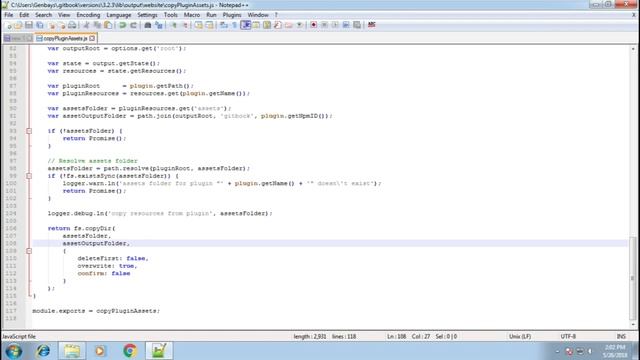Toggle INS insert mode in status bar
Viewport: 640px width, 360px height.
tap(621, 337)
